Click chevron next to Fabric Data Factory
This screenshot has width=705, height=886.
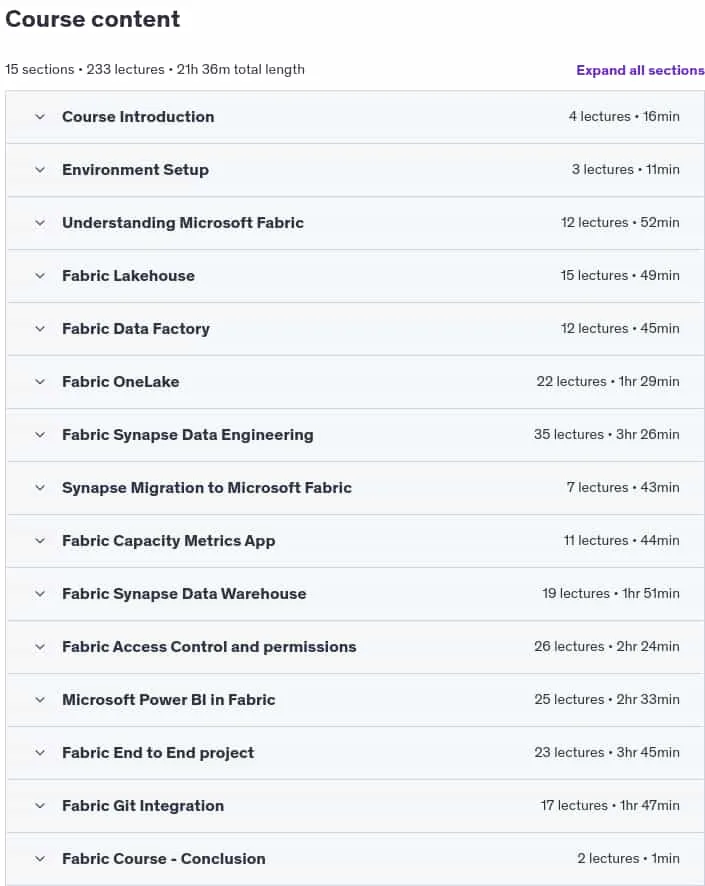tap(40, 329)
